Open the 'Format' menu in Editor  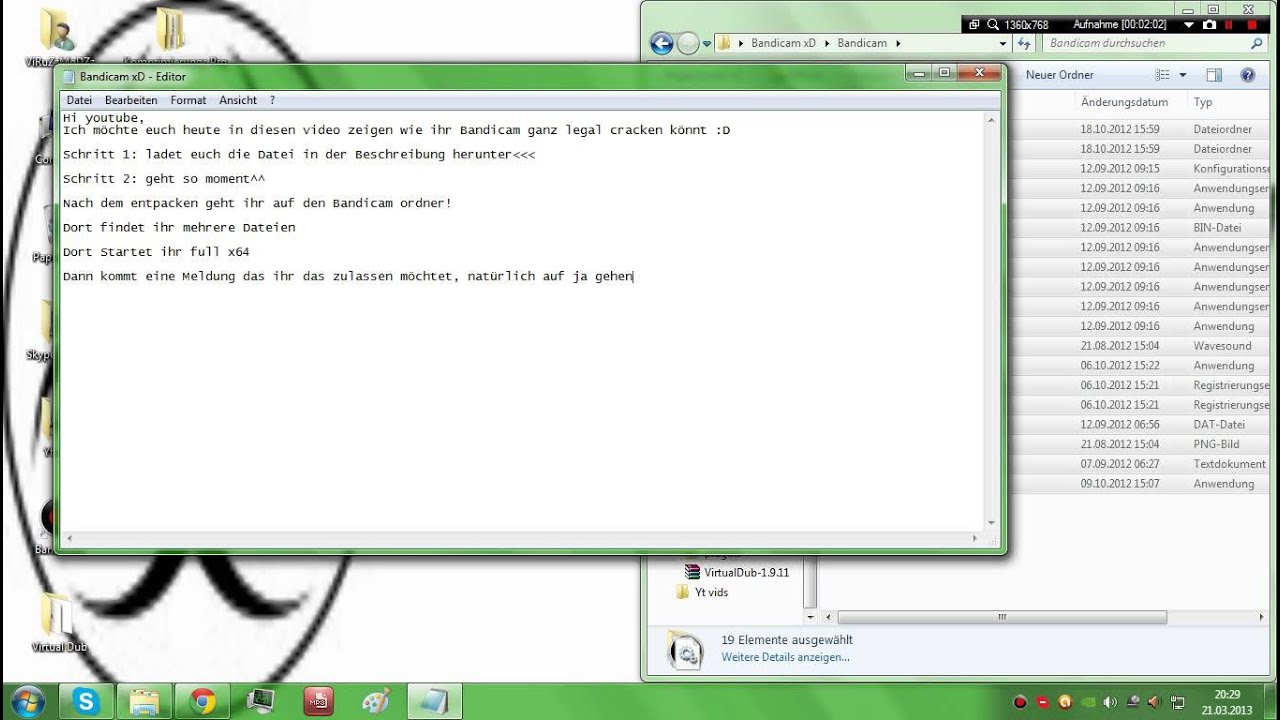coord(188,100)
